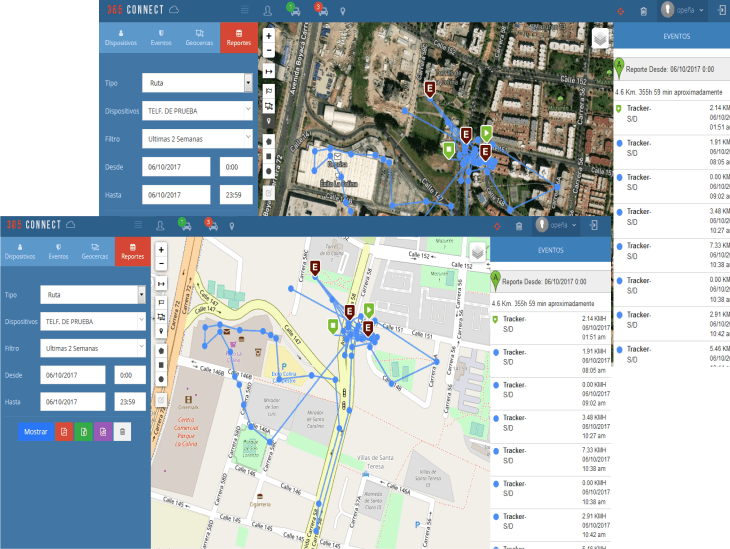Switch to Geocercas tab in street-map window
This screenshot has height=549, width=730.
95,253
